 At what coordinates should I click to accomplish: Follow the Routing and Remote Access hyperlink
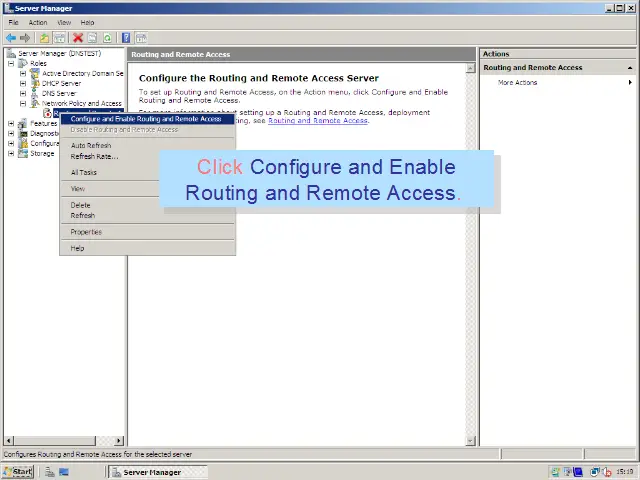(317, 121)
